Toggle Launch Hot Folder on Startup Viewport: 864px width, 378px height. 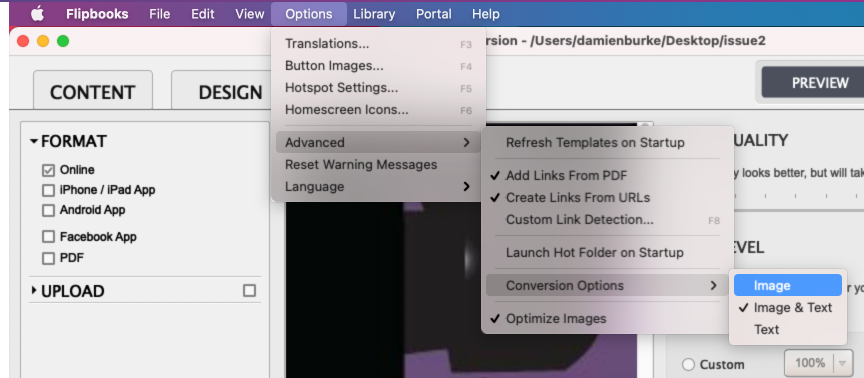607,252
